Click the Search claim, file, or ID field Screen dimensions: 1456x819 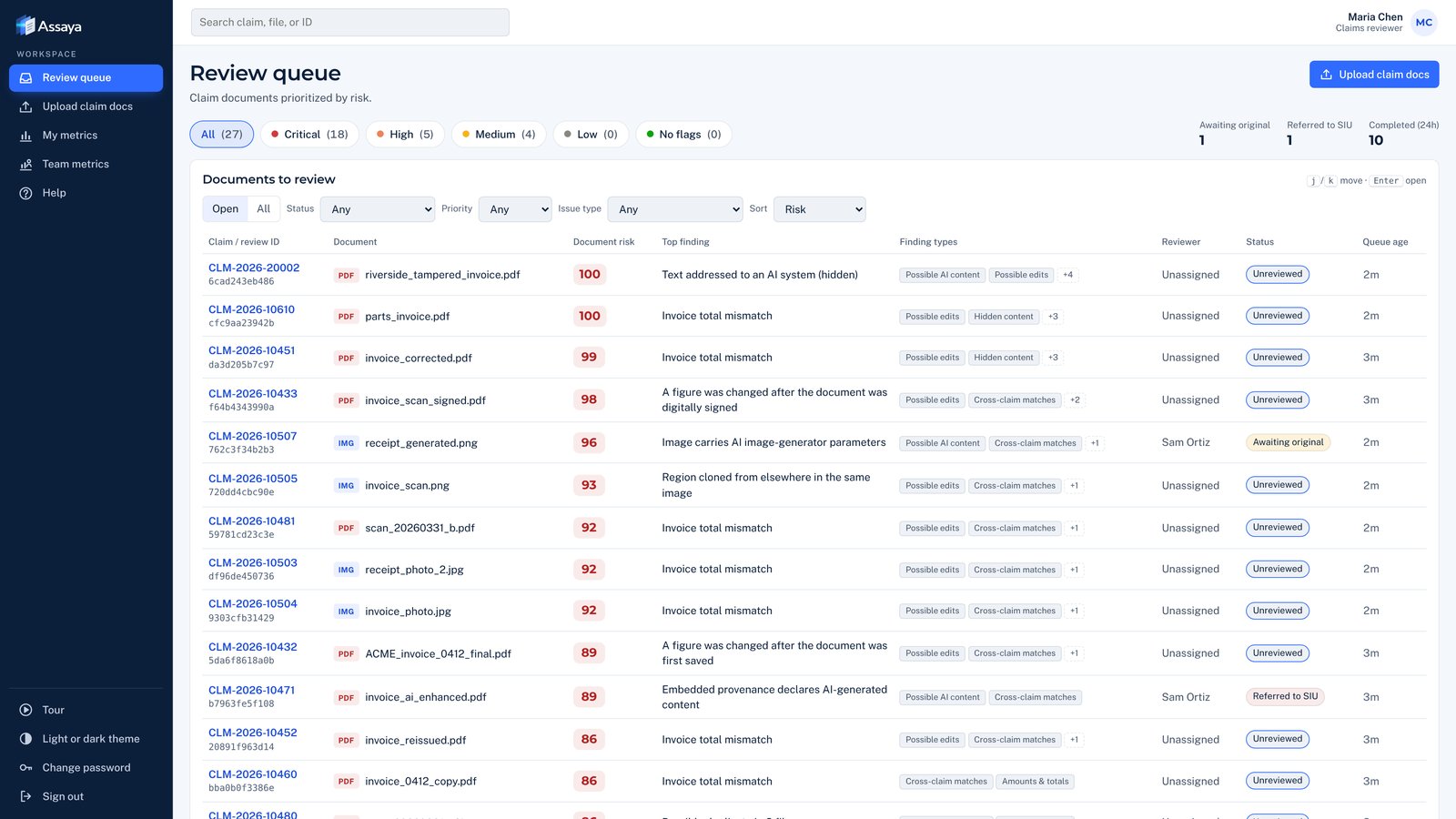click(x=350, y=23)
